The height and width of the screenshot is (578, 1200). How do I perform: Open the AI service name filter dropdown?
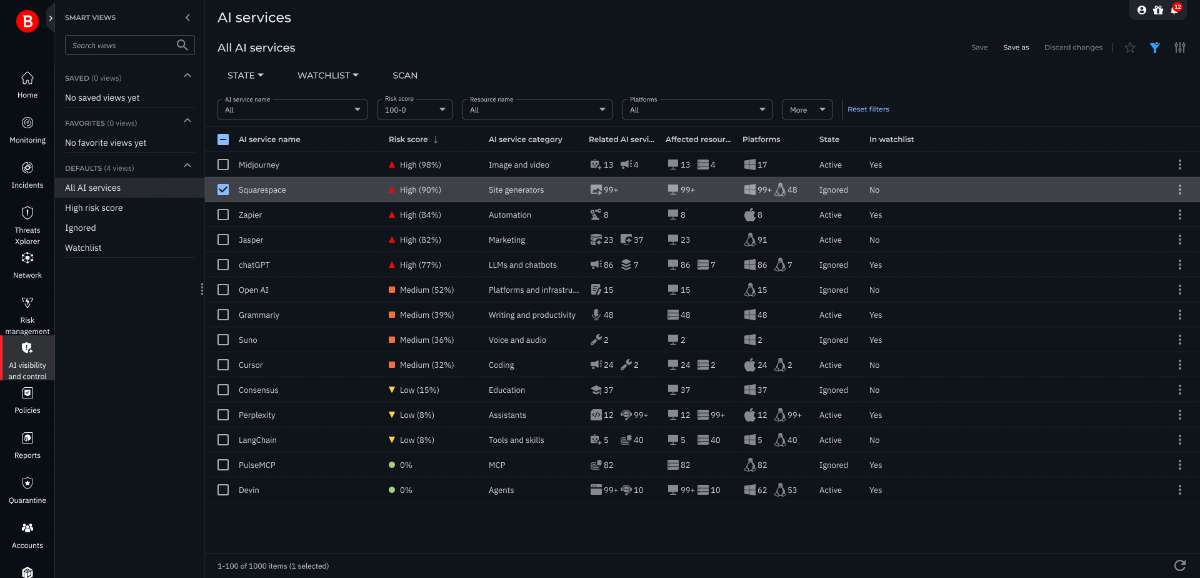coord(294,108)
